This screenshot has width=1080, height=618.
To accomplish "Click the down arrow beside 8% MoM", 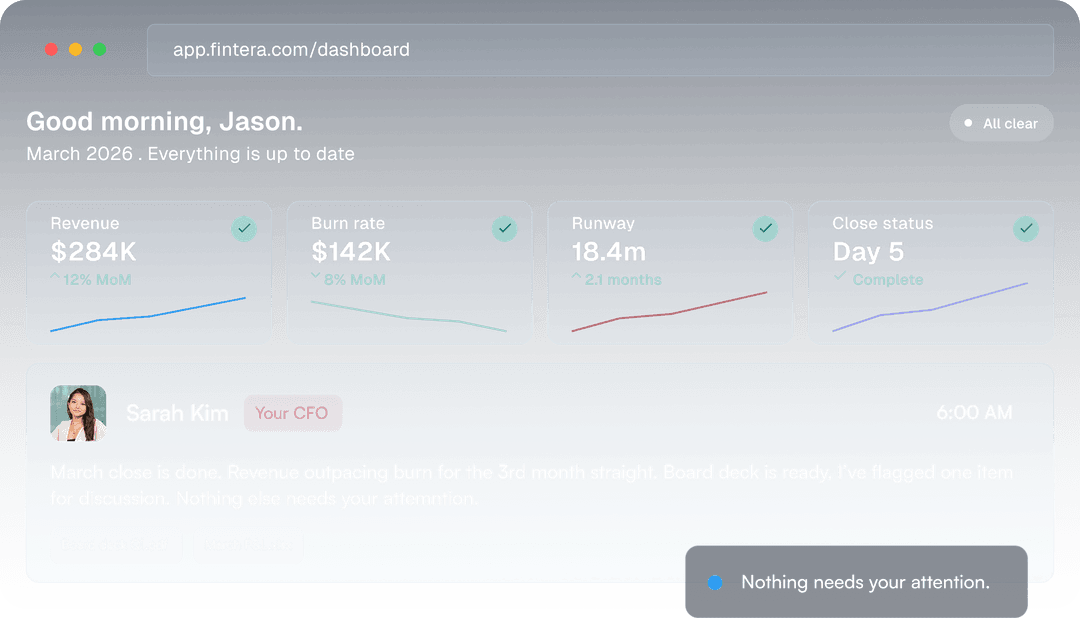I will pyautogui.click(x=316, y=276).
